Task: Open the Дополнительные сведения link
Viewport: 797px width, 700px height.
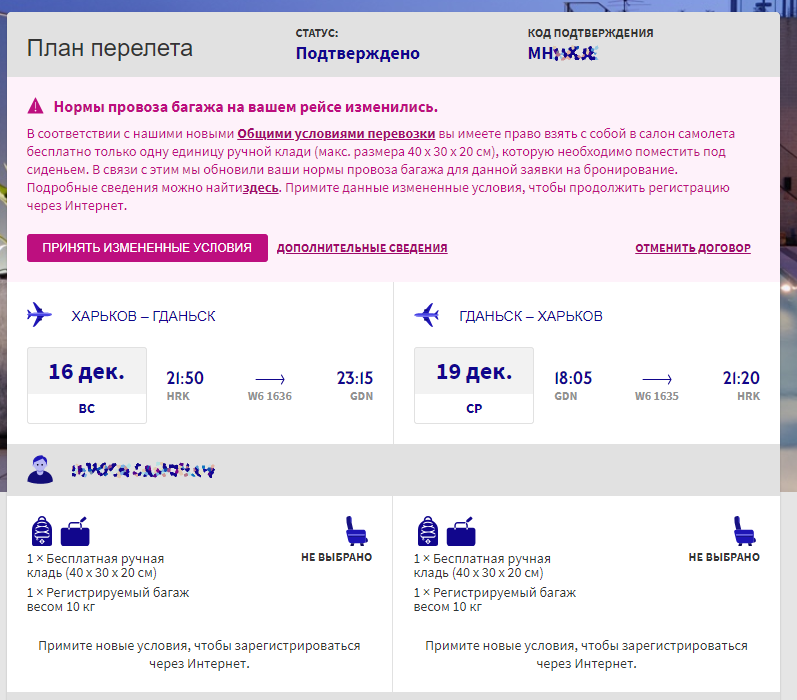Action: pos(362,248)
